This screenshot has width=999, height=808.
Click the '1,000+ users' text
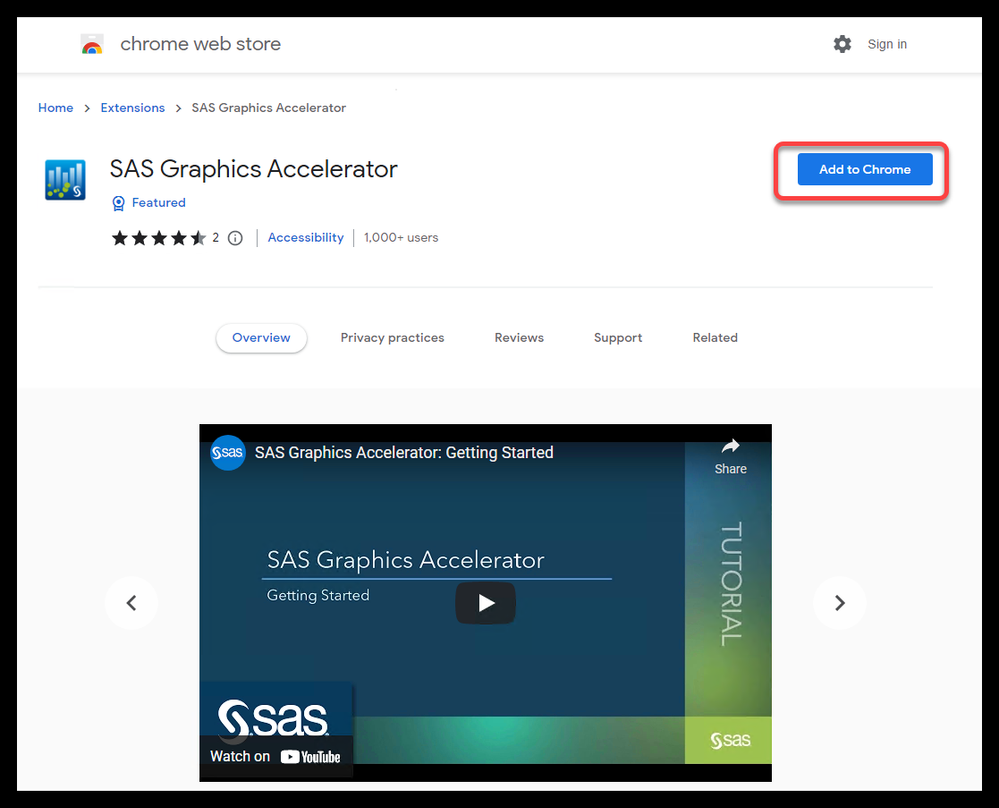point(401,238)
